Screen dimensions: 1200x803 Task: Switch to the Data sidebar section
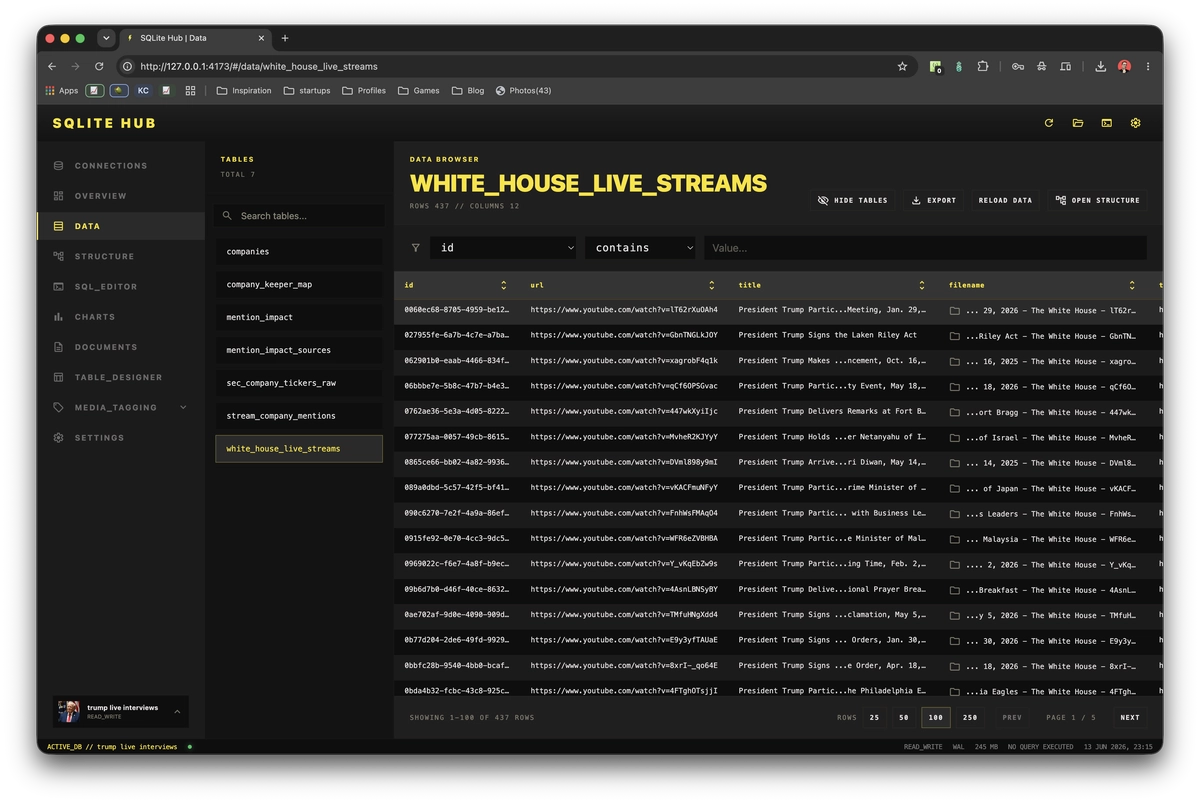coord(121,226)
